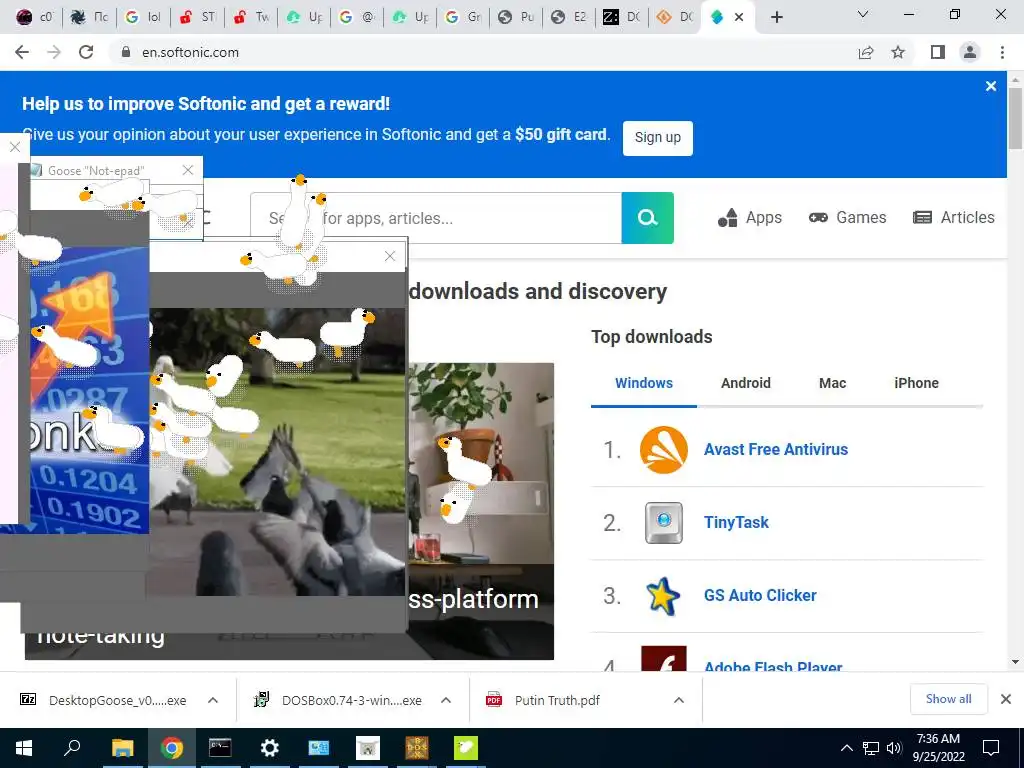Click Desktop Goose green taskbar icon
Image resolution: width=1024 pixels, height=768 pixels.
(466, 748)
